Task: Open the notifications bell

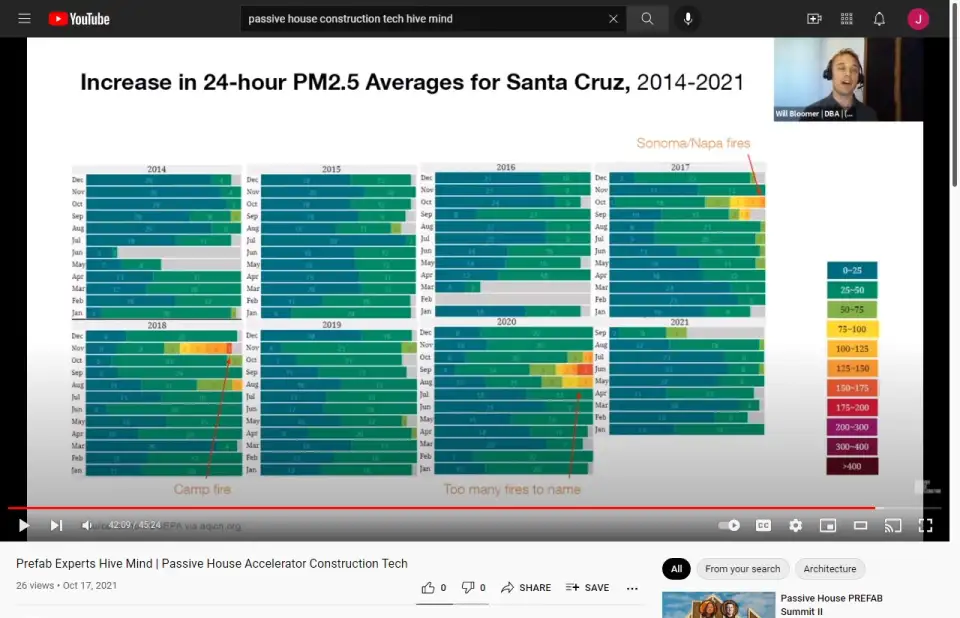Action: [x=879, y=19]
